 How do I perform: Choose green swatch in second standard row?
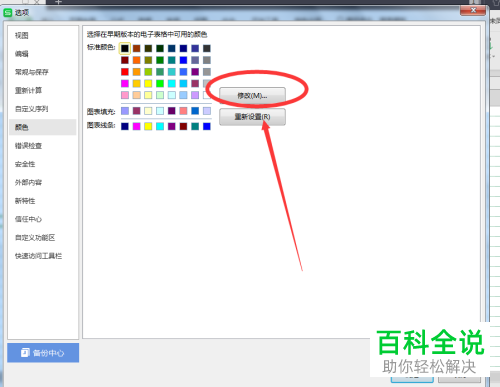160,60
